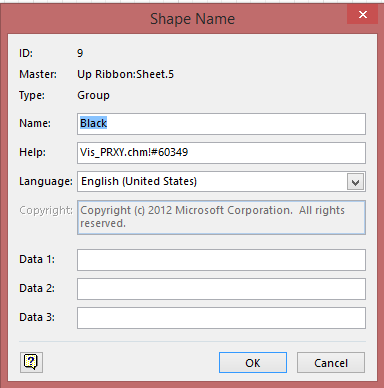
Task: Close the Shape Name dialog
Action: click(x=363, y=14)
